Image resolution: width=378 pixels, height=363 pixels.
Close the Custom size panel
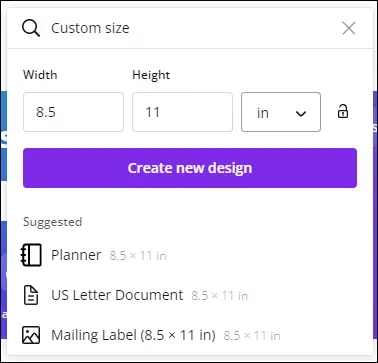coord(349,28)
